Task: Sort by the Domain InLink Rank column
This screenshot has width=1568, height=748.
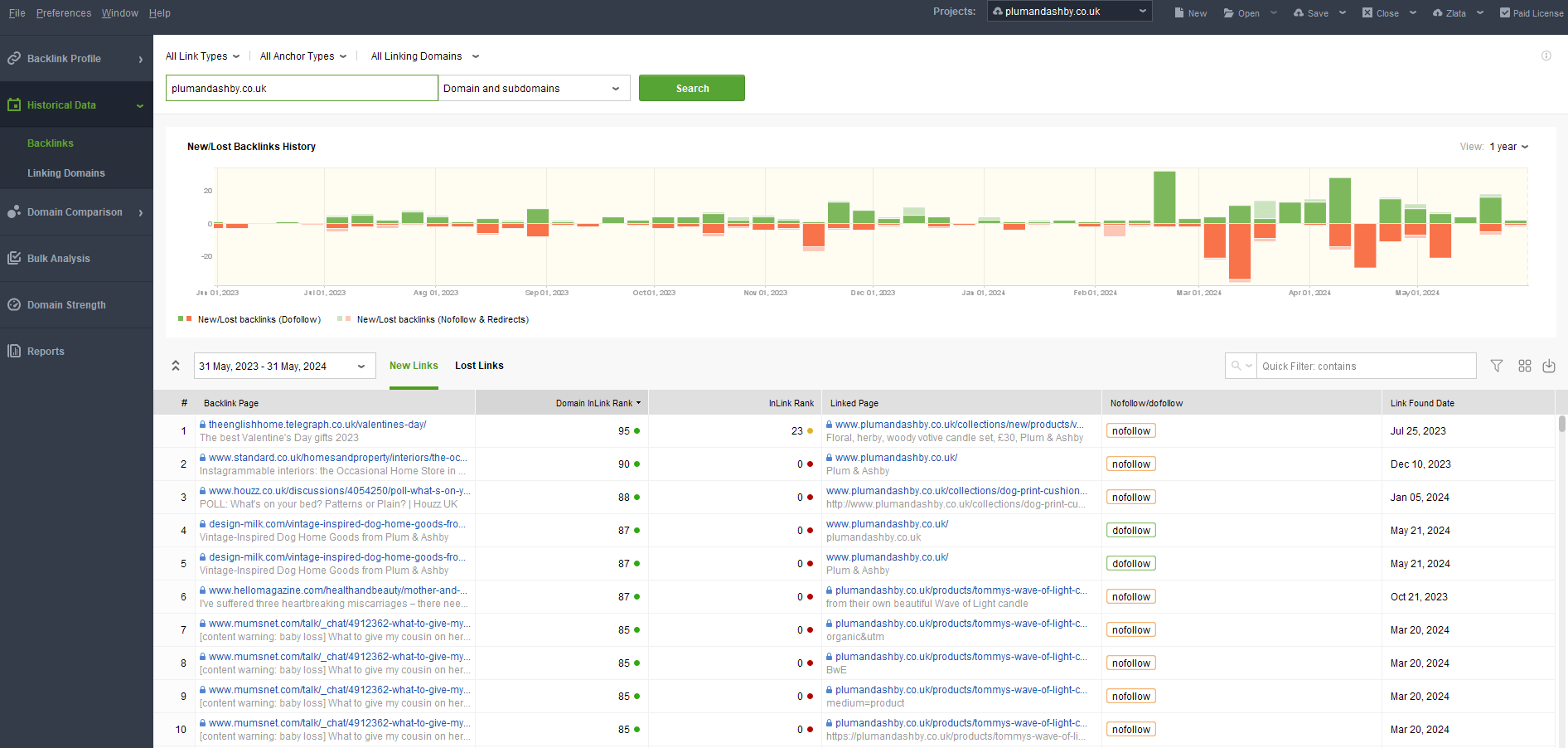Action: (562, 403)
